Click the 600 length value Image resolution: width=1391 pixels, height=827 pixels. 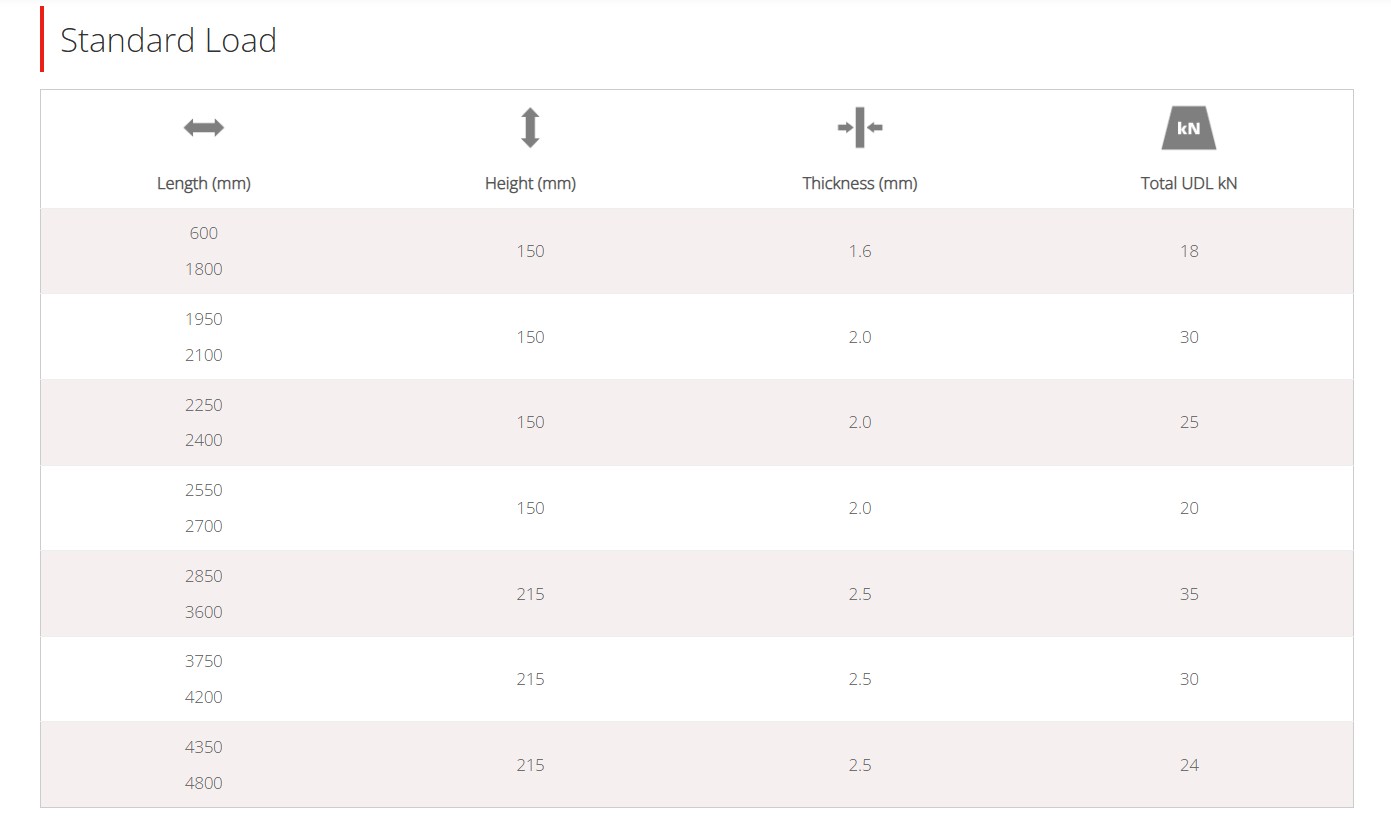coord(204,233)
